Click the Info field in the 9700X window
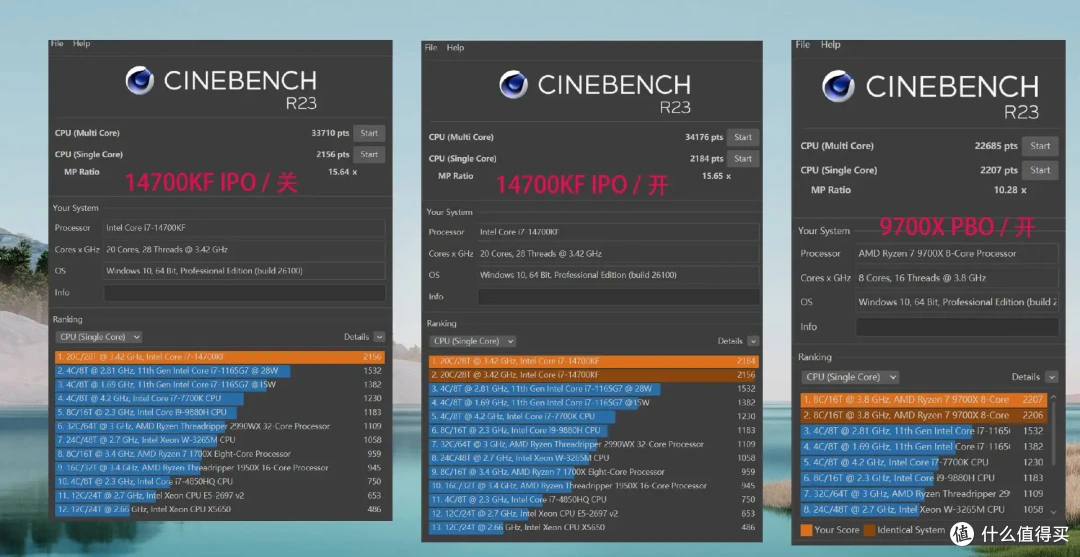1080x557 pixels. point(957,326)
